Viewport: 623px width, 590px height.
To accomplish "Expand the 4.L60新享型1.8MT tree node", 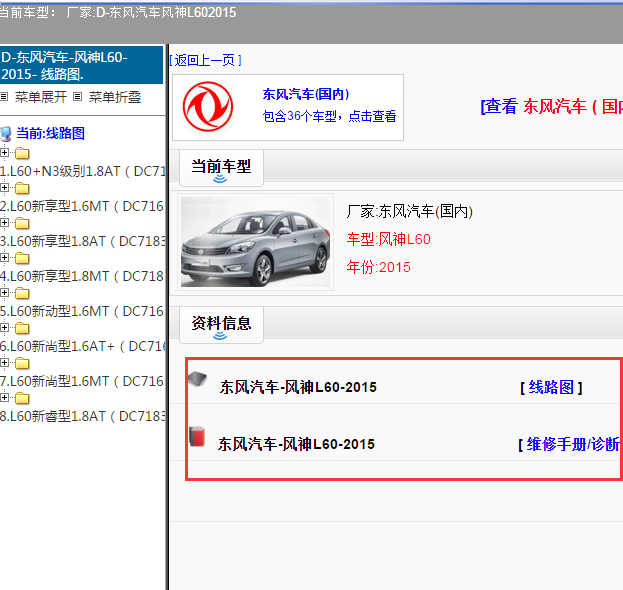I will click(4, 257).
